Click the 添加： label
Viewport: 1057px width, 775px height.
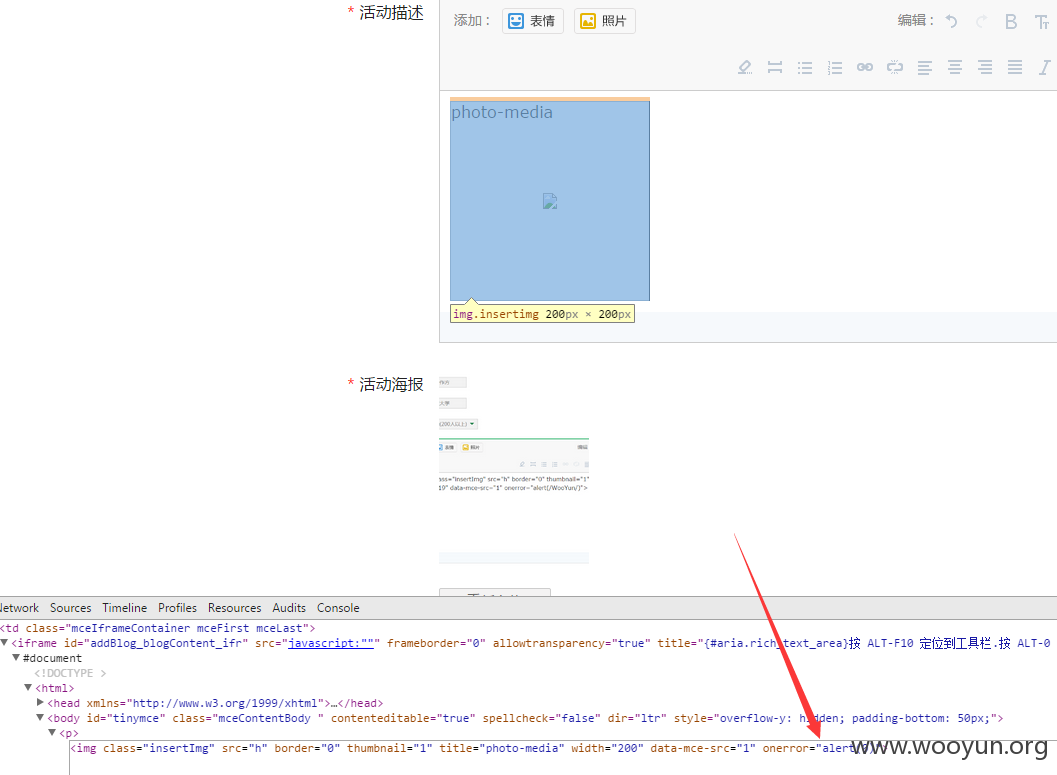tap(473, 21)
